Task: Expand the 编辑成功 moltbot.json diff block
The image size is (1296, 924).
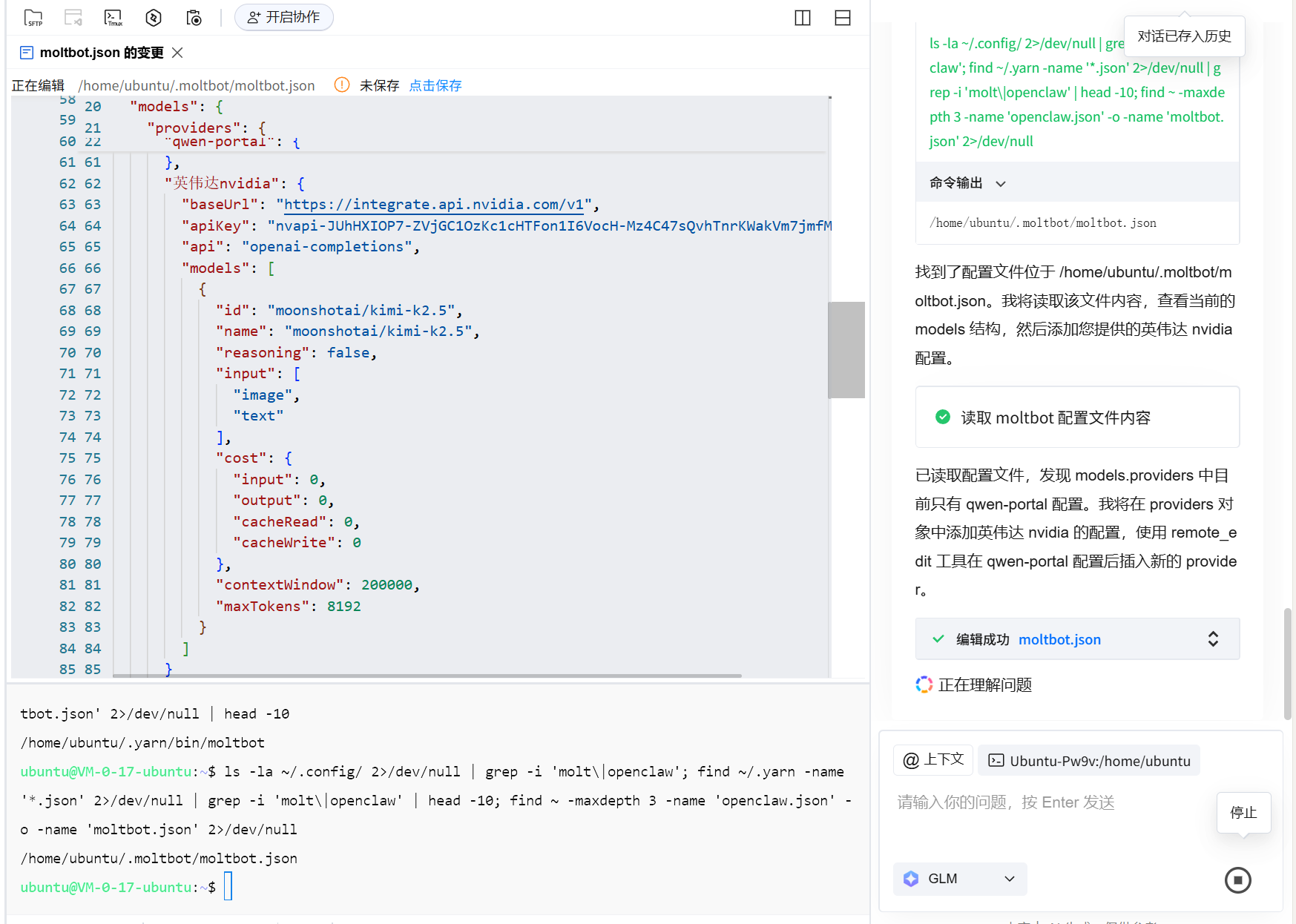Action: (x=1213, y=639)
